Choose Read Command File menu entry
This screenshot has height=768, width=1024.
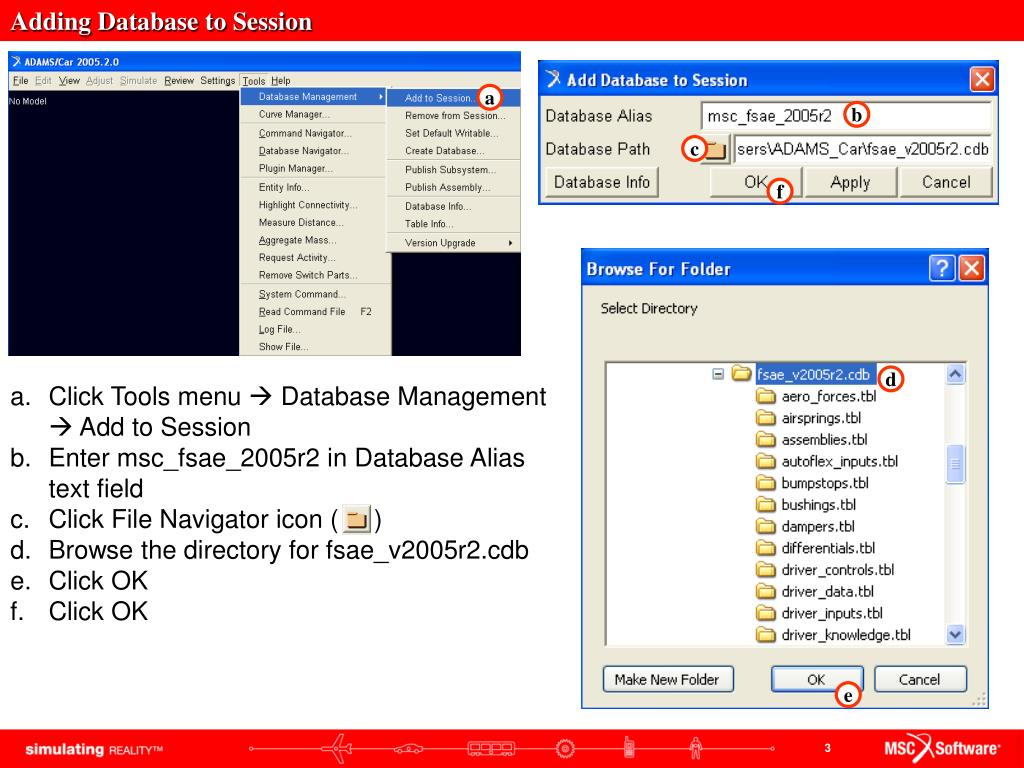pos(315,312)
